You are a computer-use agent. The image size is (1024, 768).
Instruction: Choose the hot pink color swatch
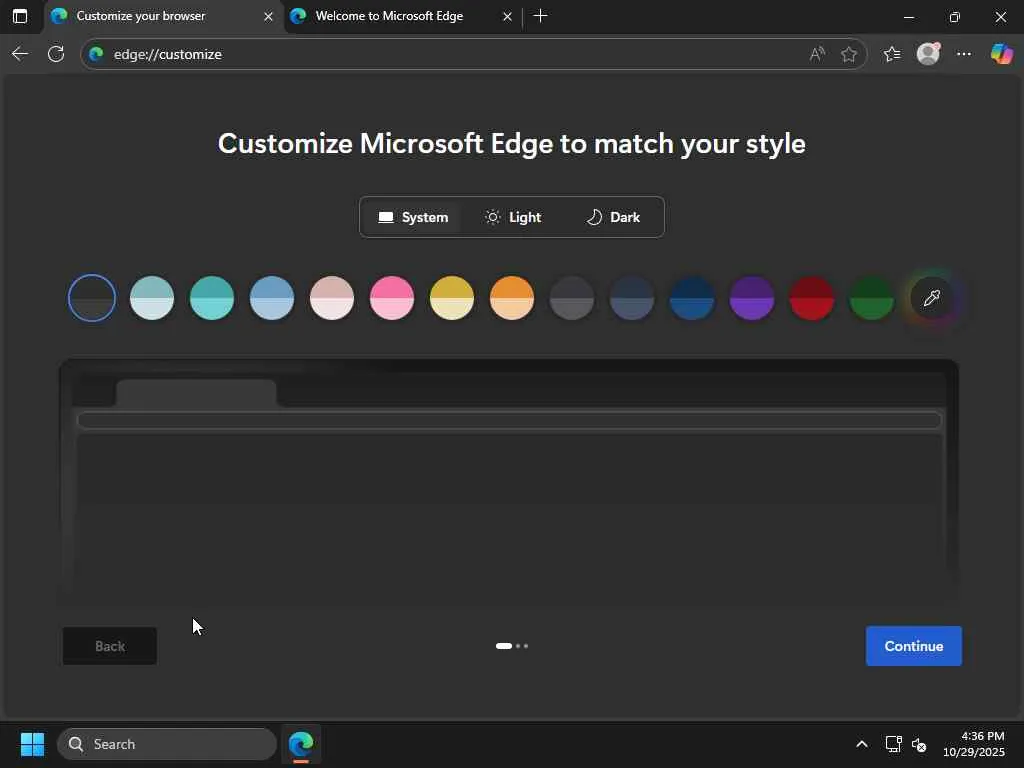[x=392, y=298]
